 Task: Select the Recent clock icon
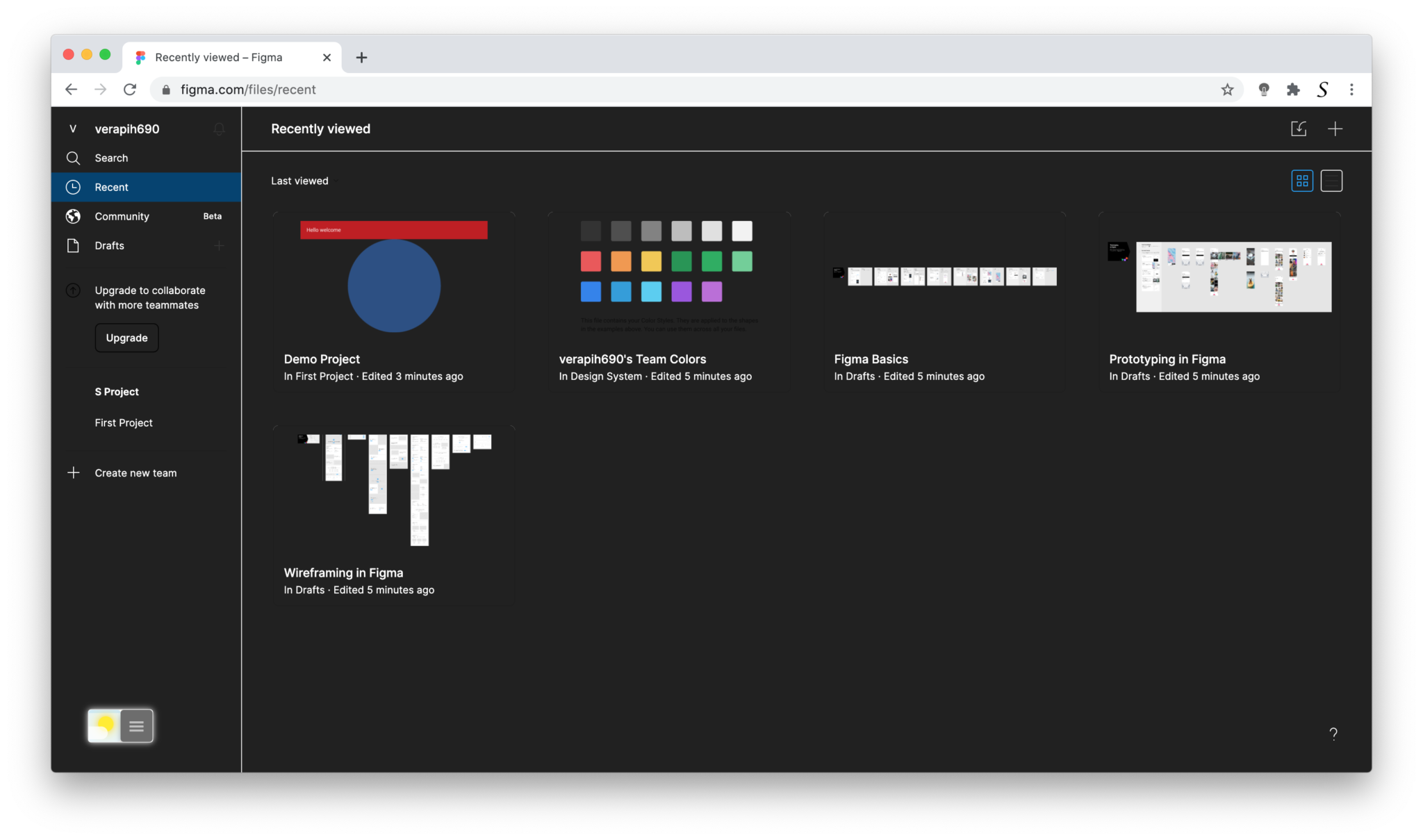74,187
